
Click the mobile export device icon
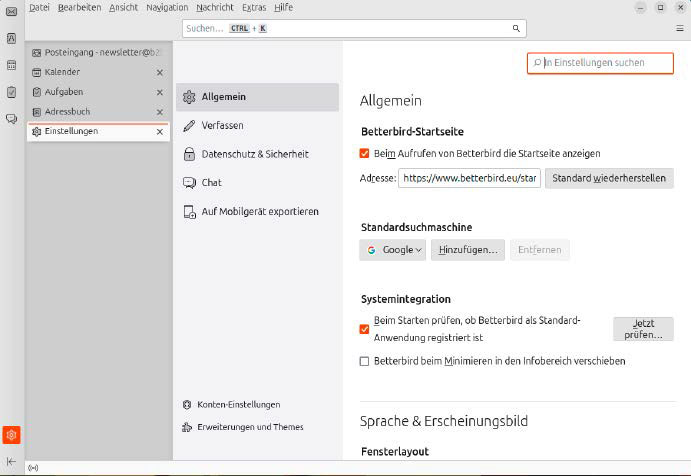point(189,212)
